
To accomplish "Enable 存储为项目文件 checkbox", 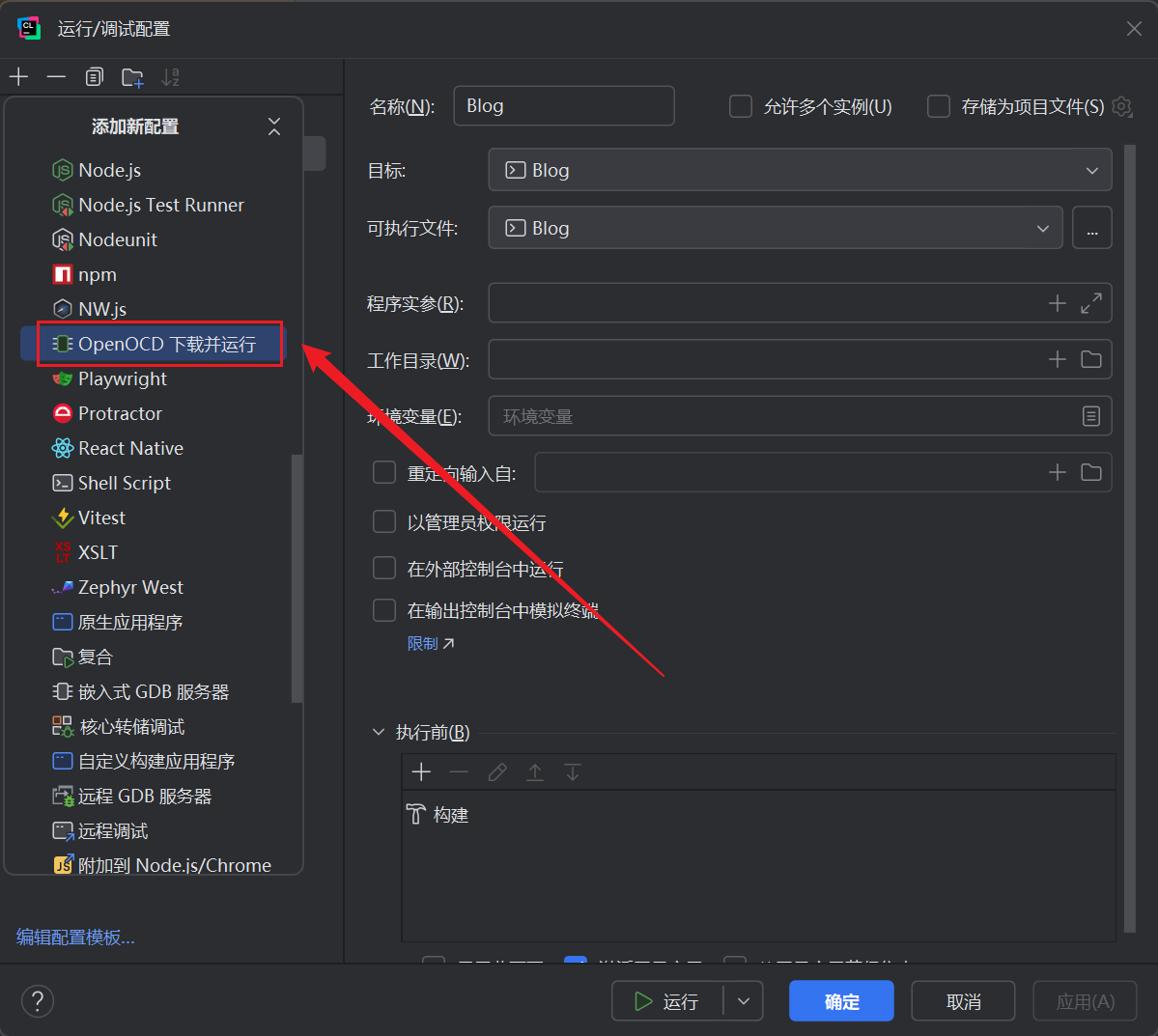I will [x=938, y=106].
